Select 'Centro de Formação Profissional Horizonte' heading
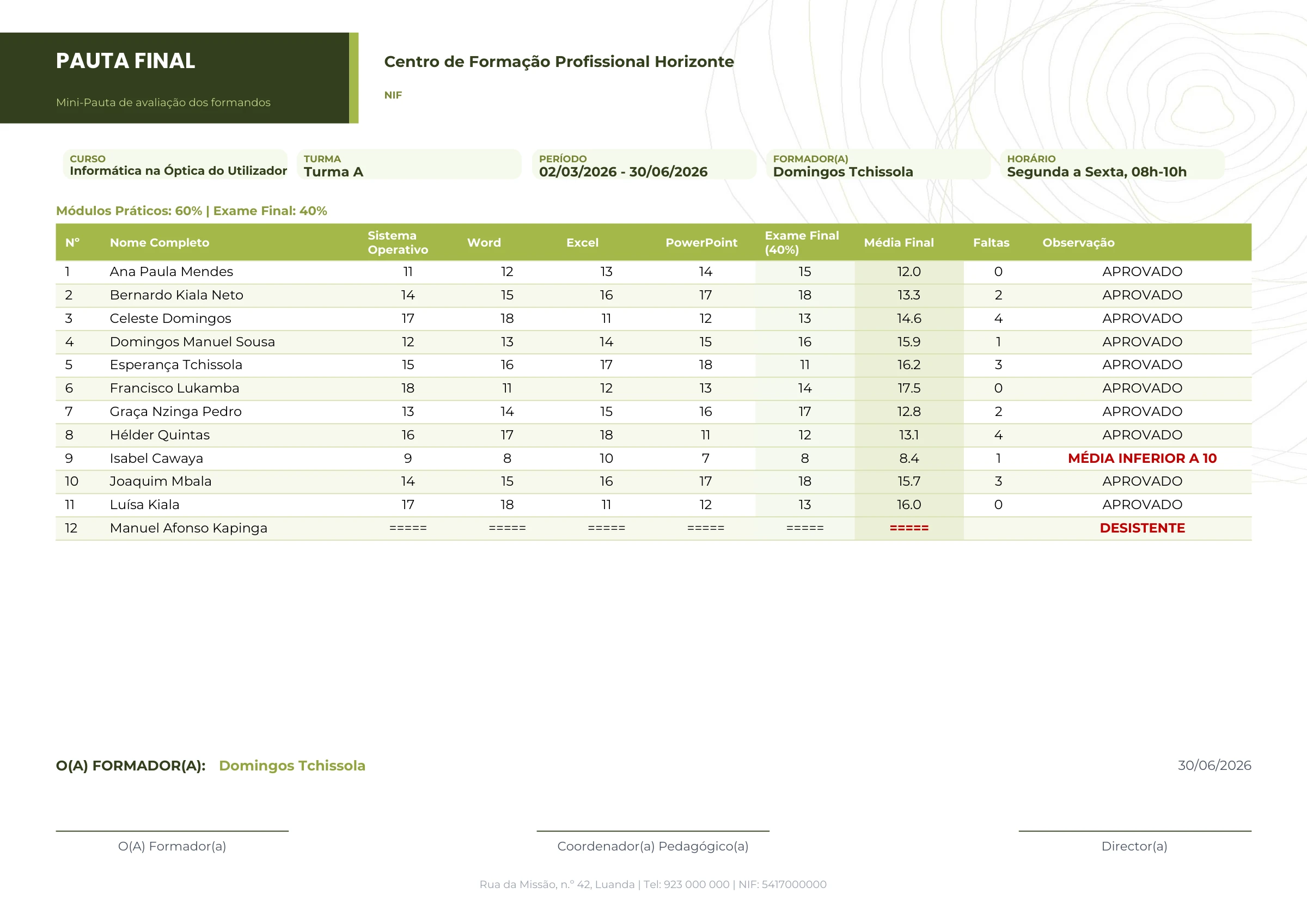 (559, 62)
